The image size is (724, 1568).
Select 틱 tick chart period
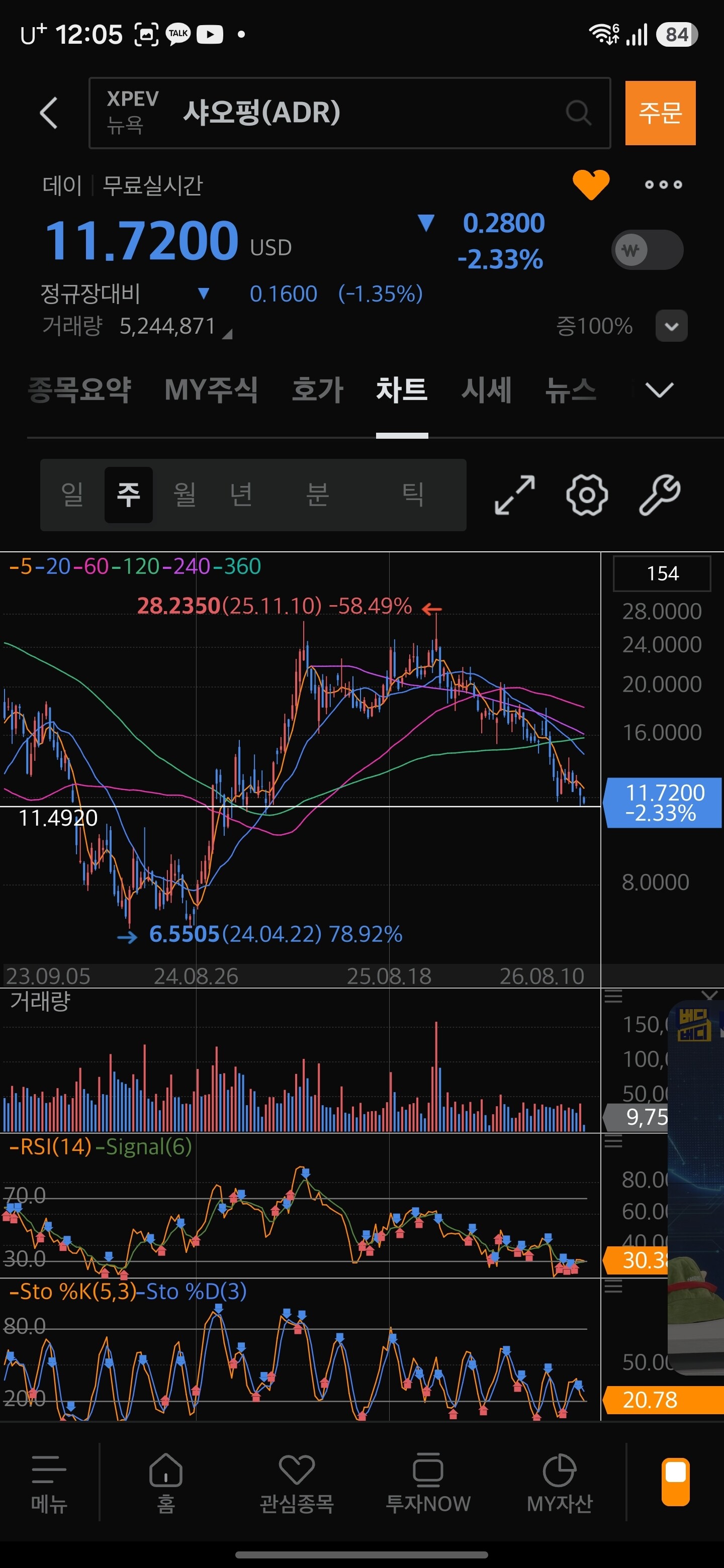(x=413, y=494)
